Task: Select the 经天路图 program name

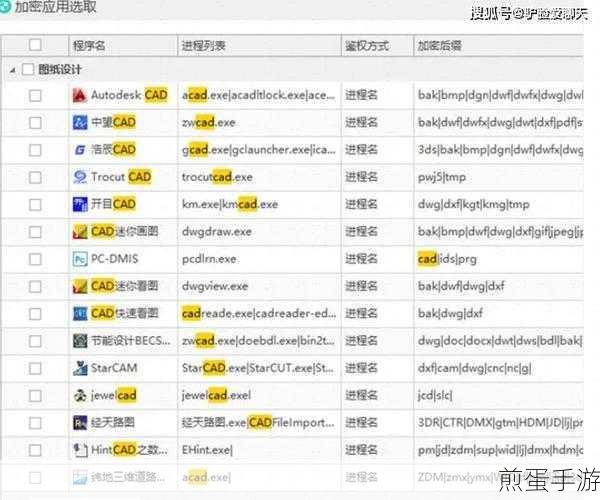Action: [113, 423]
